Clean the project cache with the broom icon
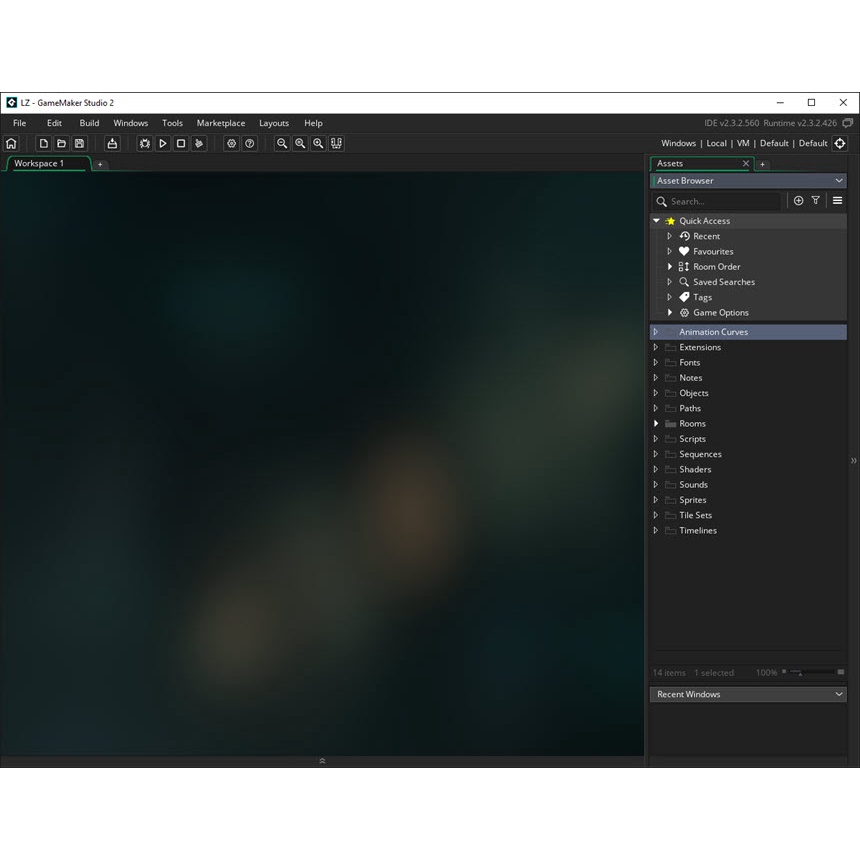This screenshot has height=860, width=860. pyautogui.click(x=198, y=143)
